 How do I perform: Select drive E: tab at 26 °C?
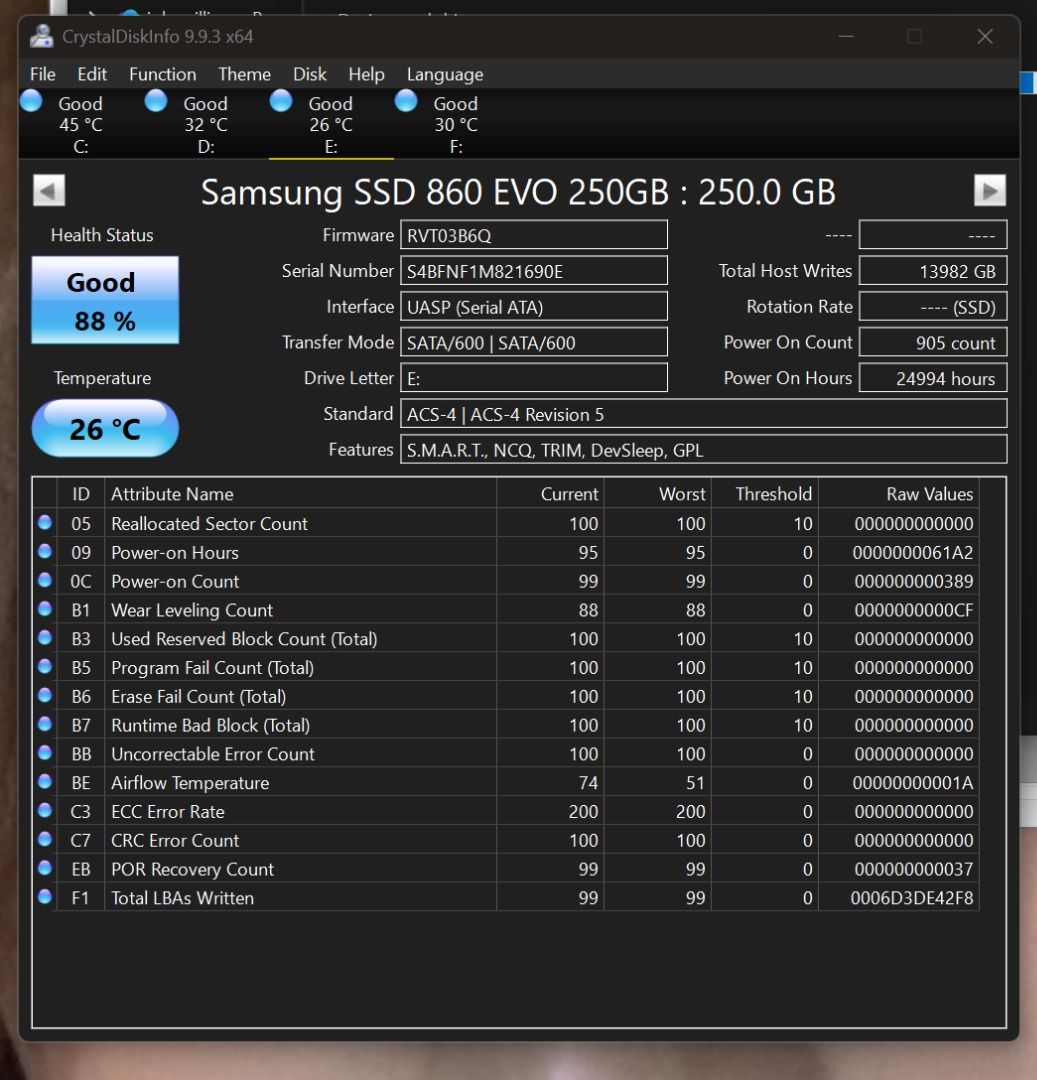tap(331, 125)
